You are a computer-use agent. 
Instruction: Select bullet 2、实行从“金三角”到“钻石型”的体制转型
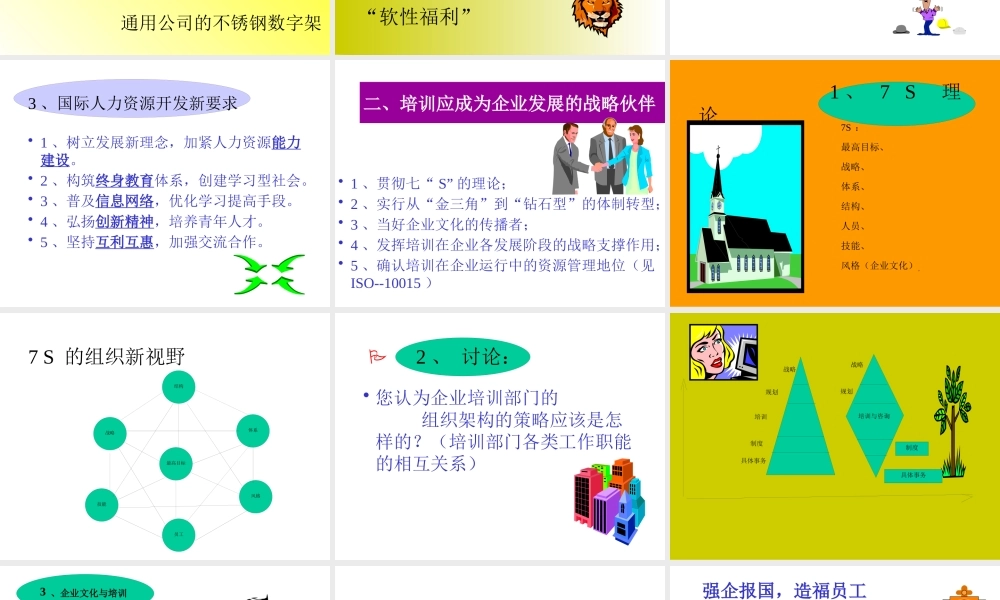click(x=506, y=204)
